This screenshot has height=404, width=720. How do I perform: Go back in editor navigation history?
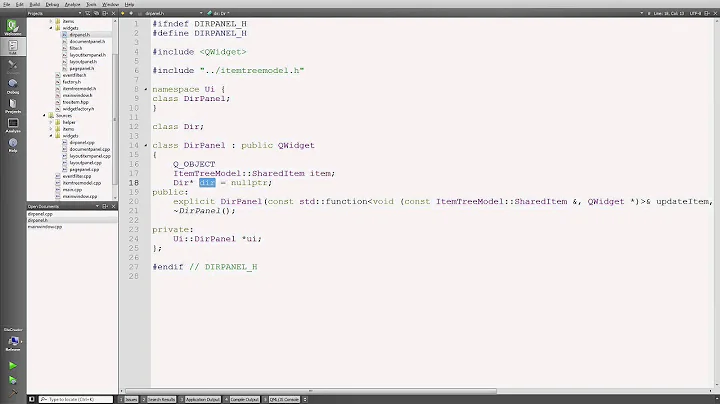[x=123, y=13]
